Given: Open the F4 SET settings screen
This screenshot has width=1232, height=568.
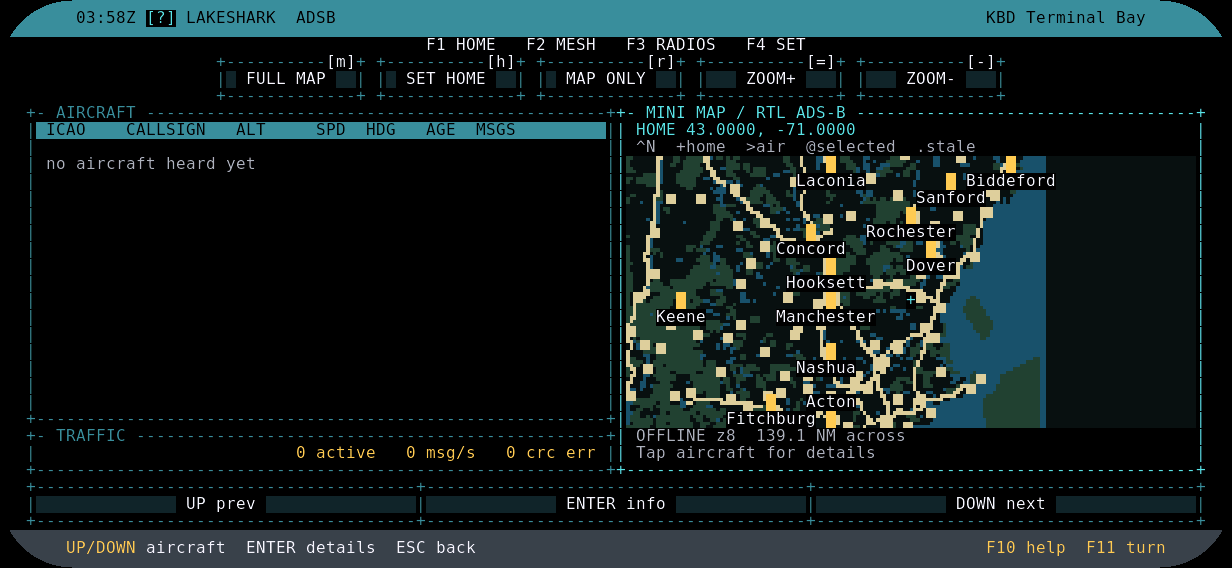Looking at the screenshot, I should (776, 45).
